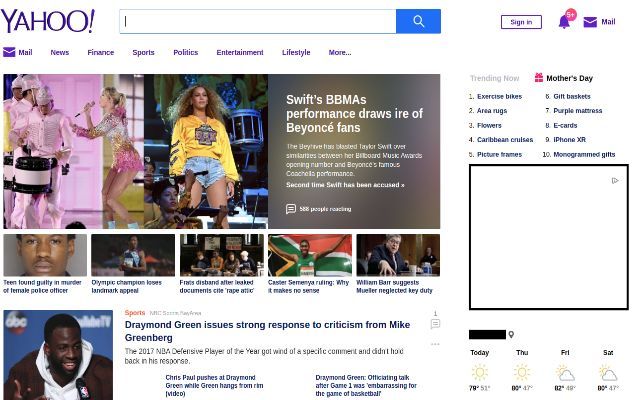Image resolution: width=635 pixels, height=400 pixels.
Task: Switch to the Trending Now tab
Action: pos(494,78)
